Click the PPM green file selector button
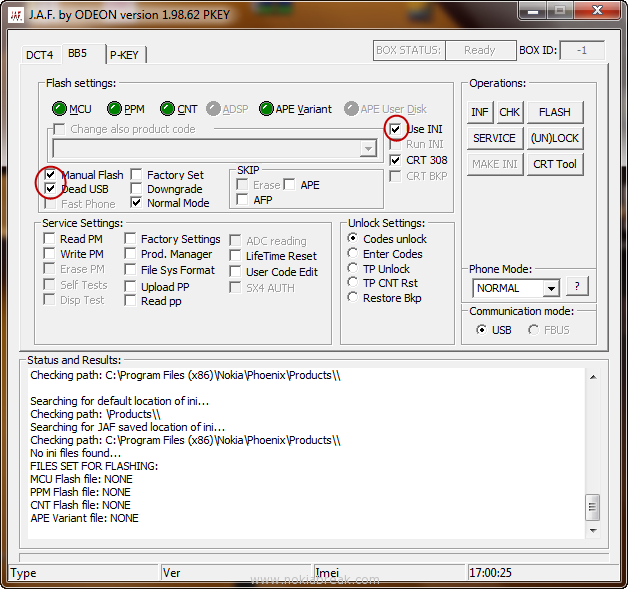628x589 pixels. pyautogui.click(x=115, y=109)
